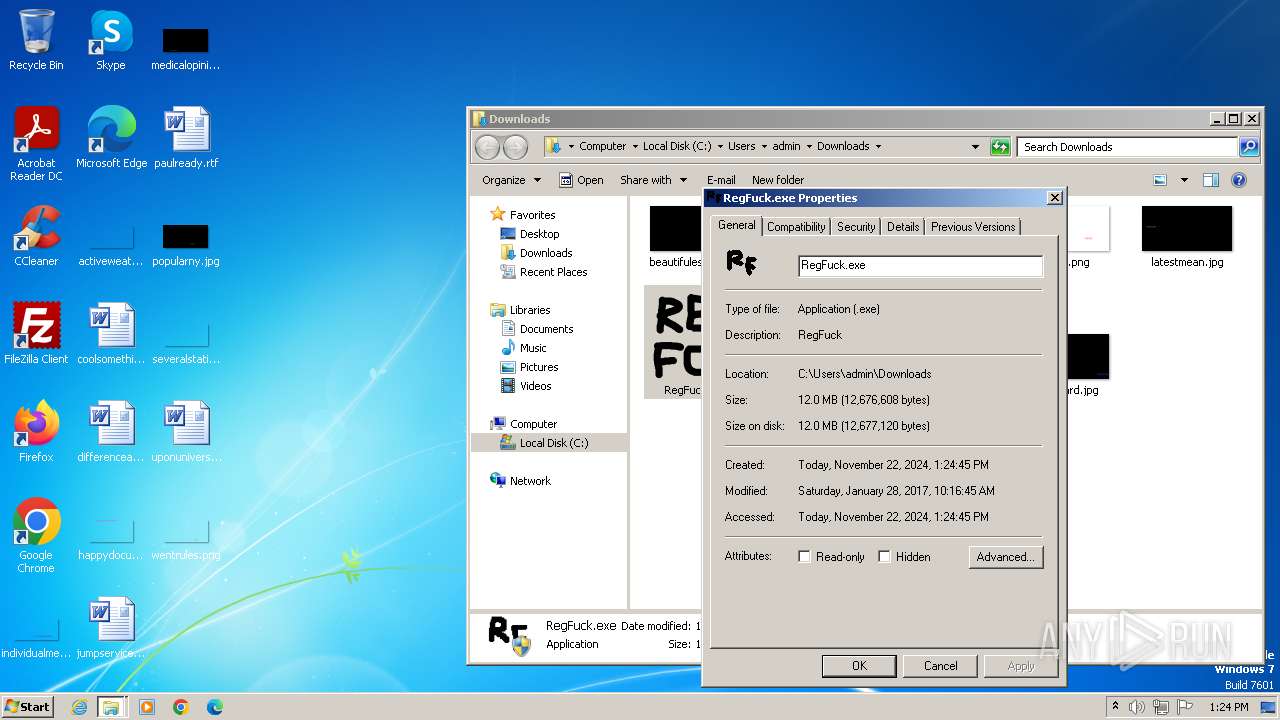Launch Firefox from the desktop
The height and width of the screenshot is (720, 1280).
[36, 432]
